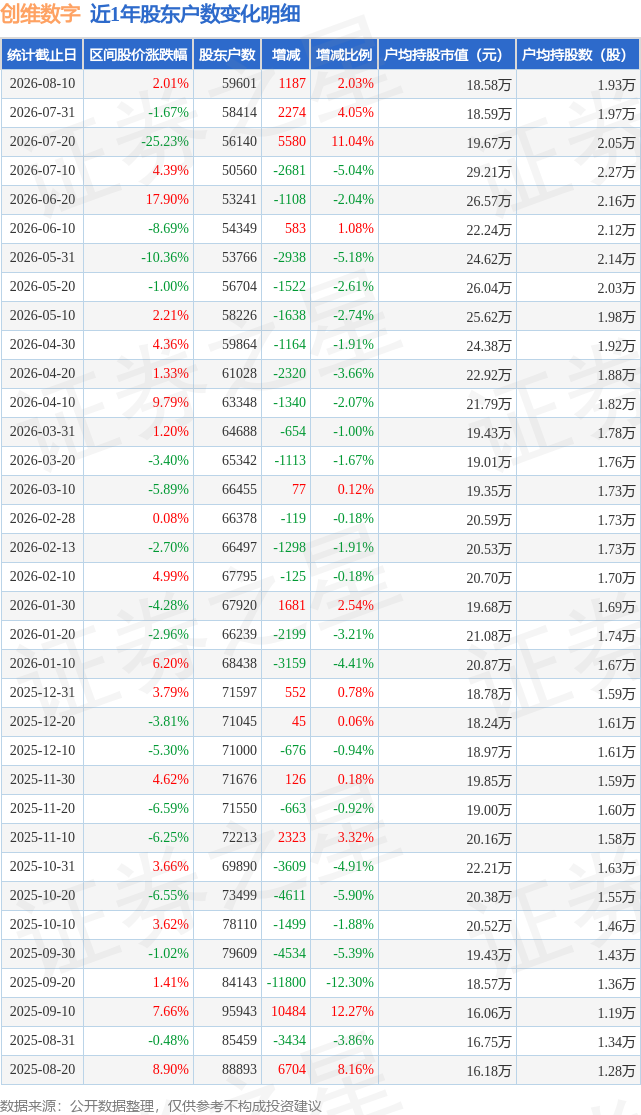Click the 区间股价涨跌幅 column header
The height and width of the screenshot is (1115, 641).
click(x=138, y=55)
